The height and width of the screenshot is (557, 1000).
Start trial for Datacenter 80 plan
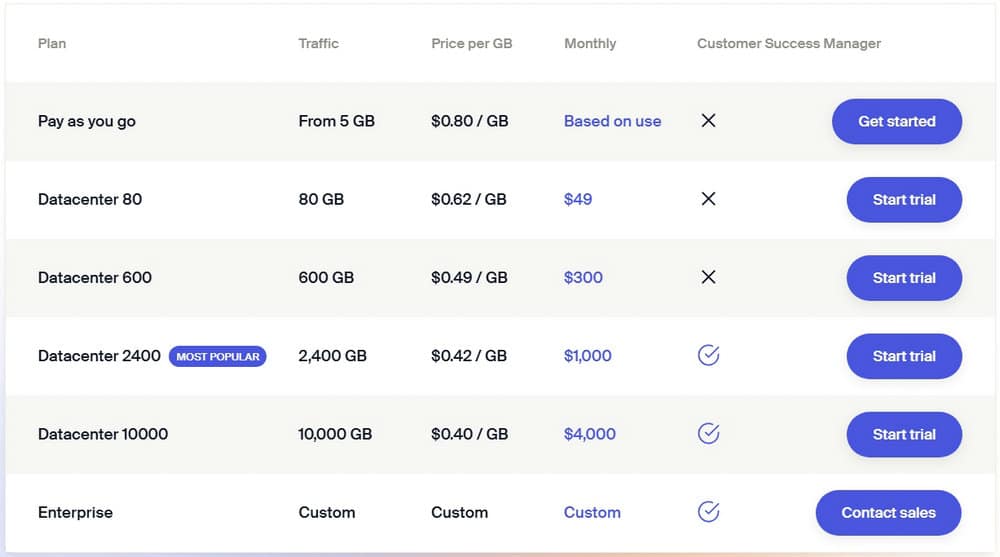[x=904, y=200]
